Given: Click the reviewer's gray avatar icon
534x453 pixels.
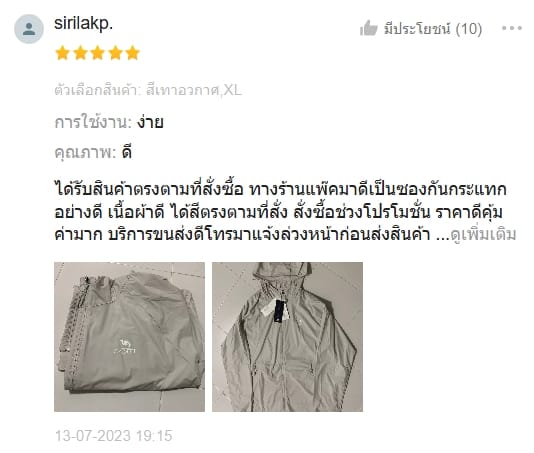Looking at the screenshot, I should point(29,29).
